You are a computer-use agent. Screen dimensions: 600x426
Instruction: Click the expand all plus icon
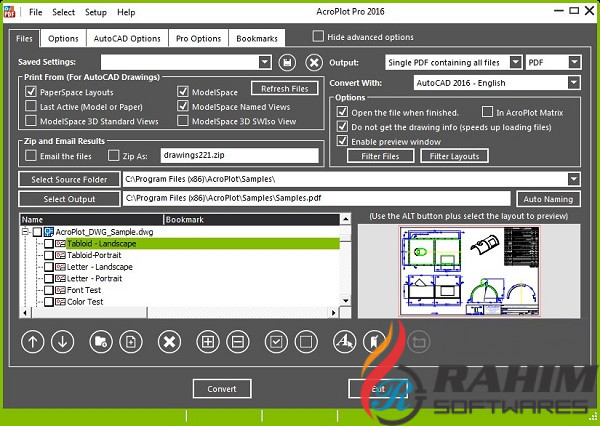click(x=208, y=342)
